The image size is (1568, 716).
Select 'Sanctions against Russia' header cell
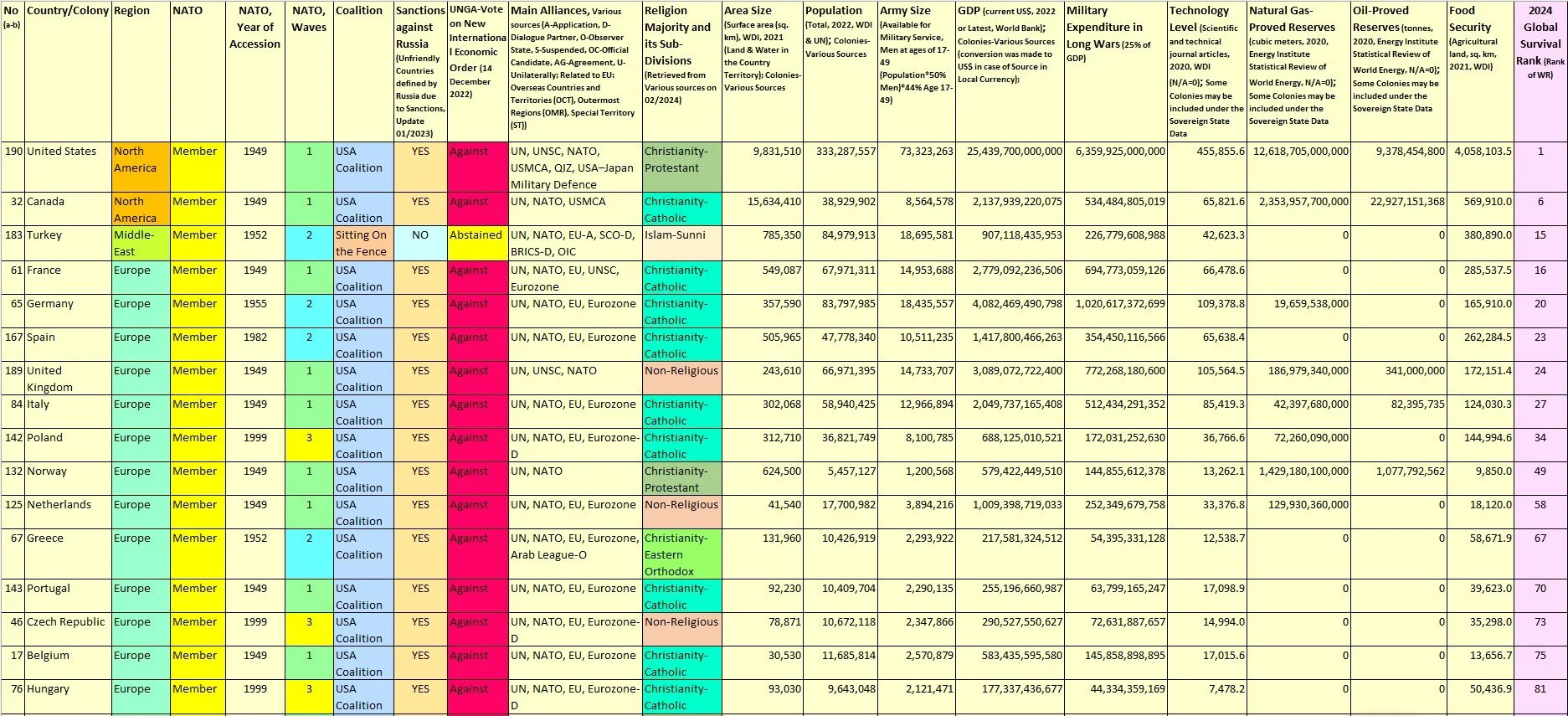click(x=420, y=71)
